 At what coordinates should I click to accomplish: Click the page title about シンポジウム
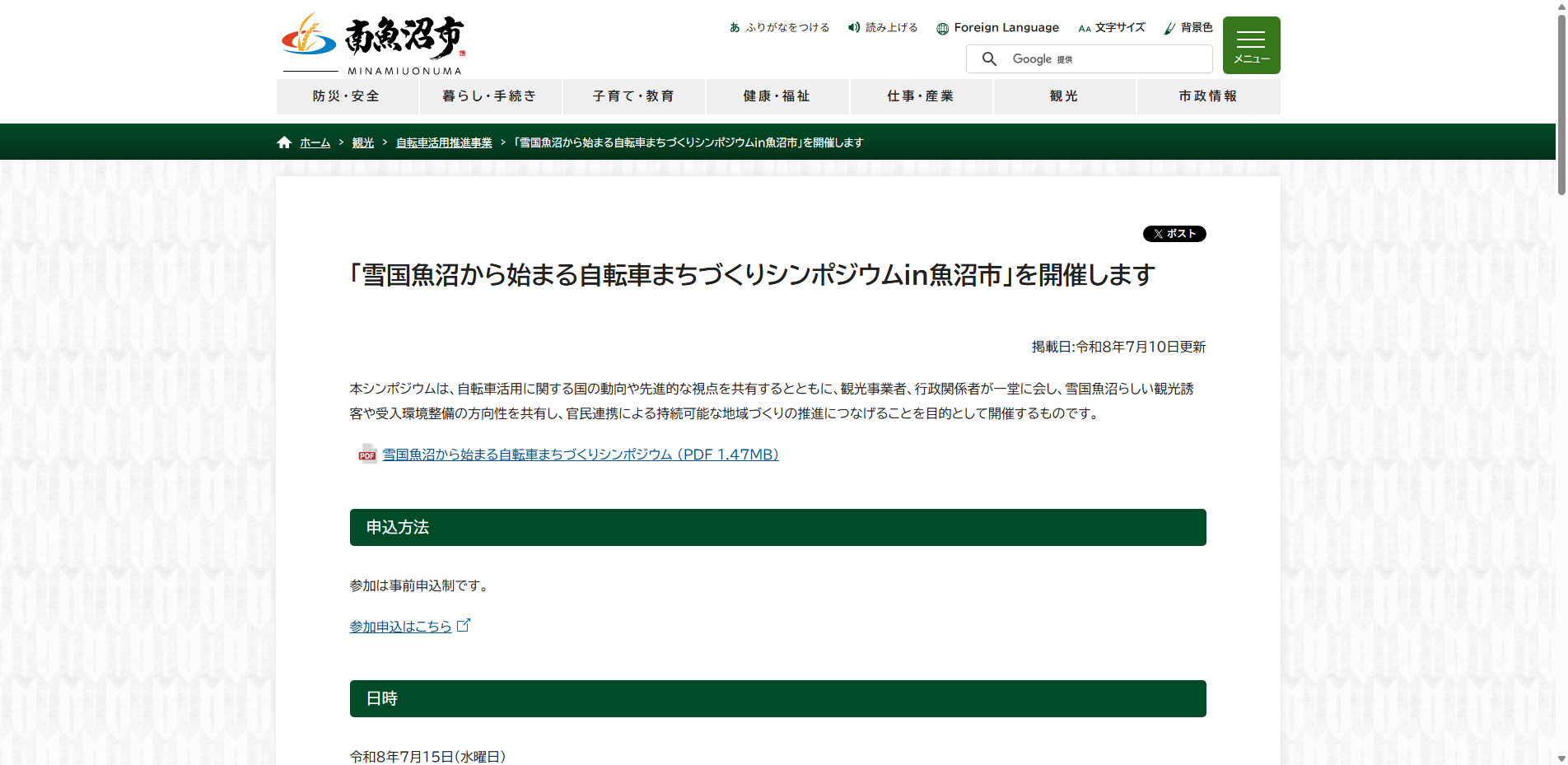752,275
